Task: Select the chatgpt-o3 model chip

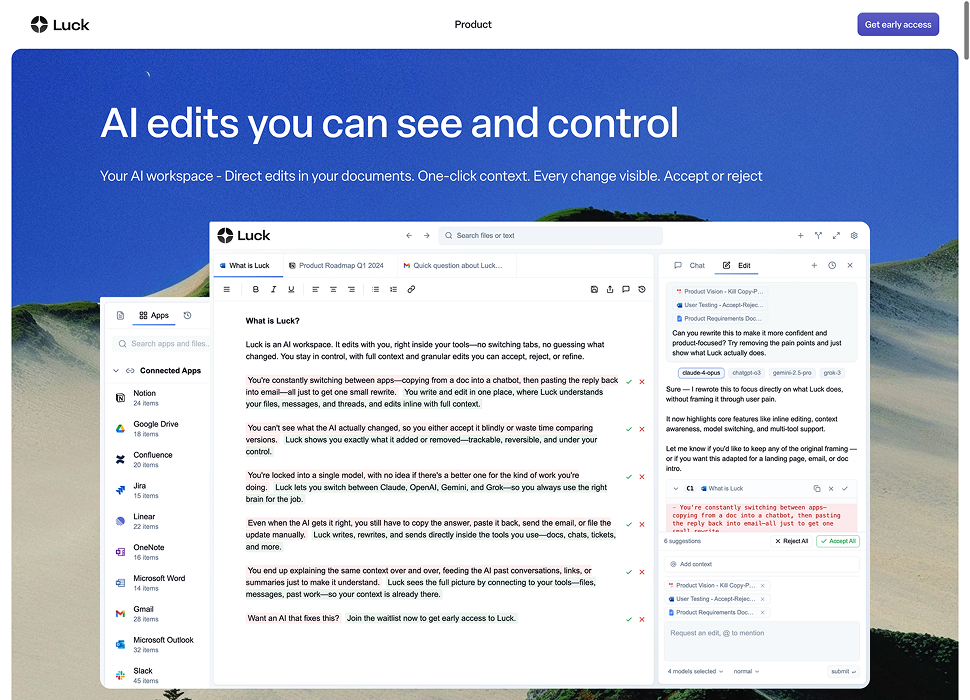Action: coord(746,372)
